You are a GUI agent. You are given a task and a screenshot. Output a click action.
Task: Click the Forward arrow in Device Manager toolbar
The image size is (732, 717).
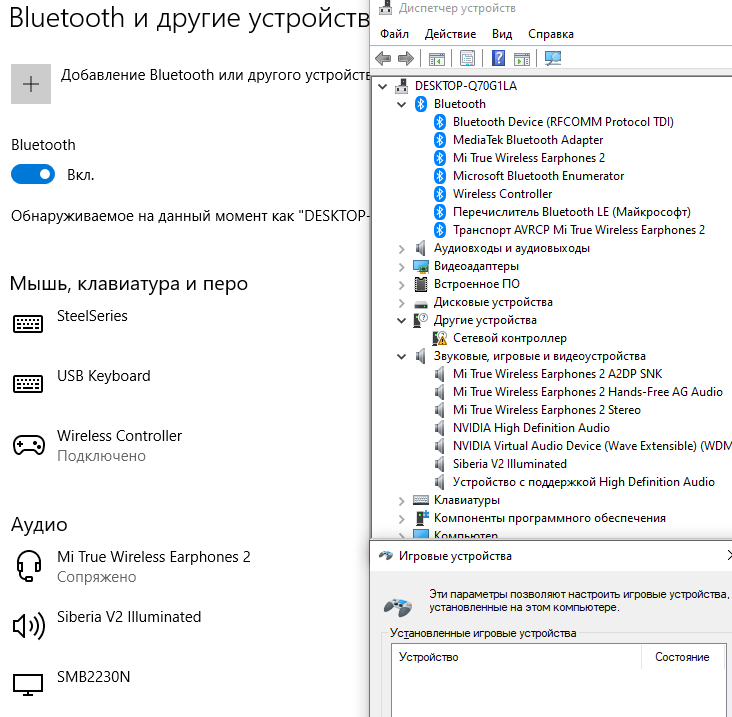[x=406, y=58]
